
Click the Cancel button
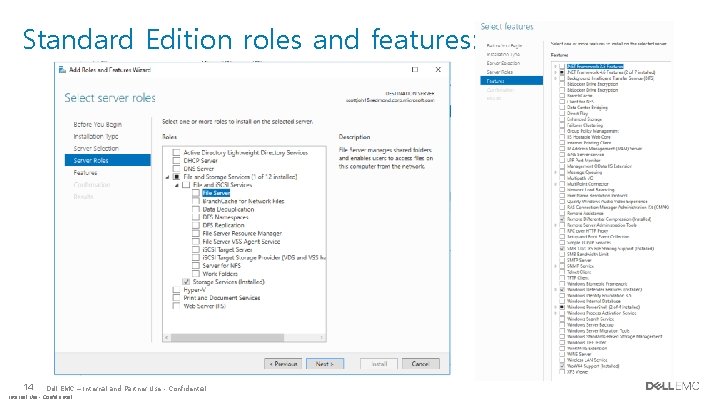pos(420,364)
